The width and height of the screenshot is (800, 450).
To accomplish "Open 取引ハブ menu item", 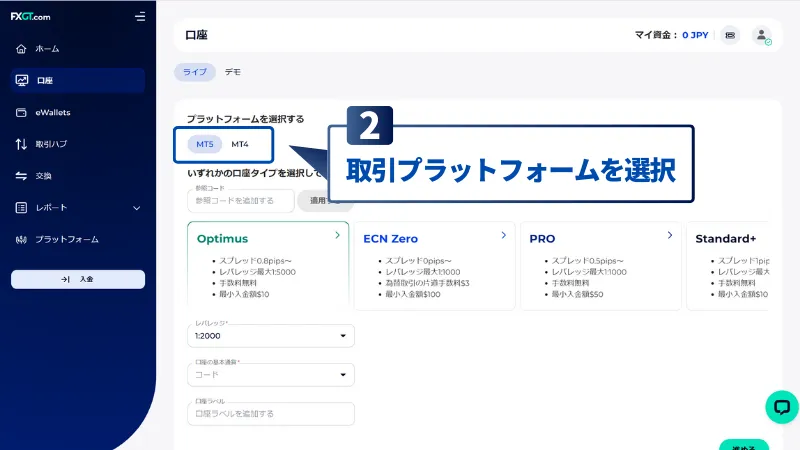I will tap(51, 144).
